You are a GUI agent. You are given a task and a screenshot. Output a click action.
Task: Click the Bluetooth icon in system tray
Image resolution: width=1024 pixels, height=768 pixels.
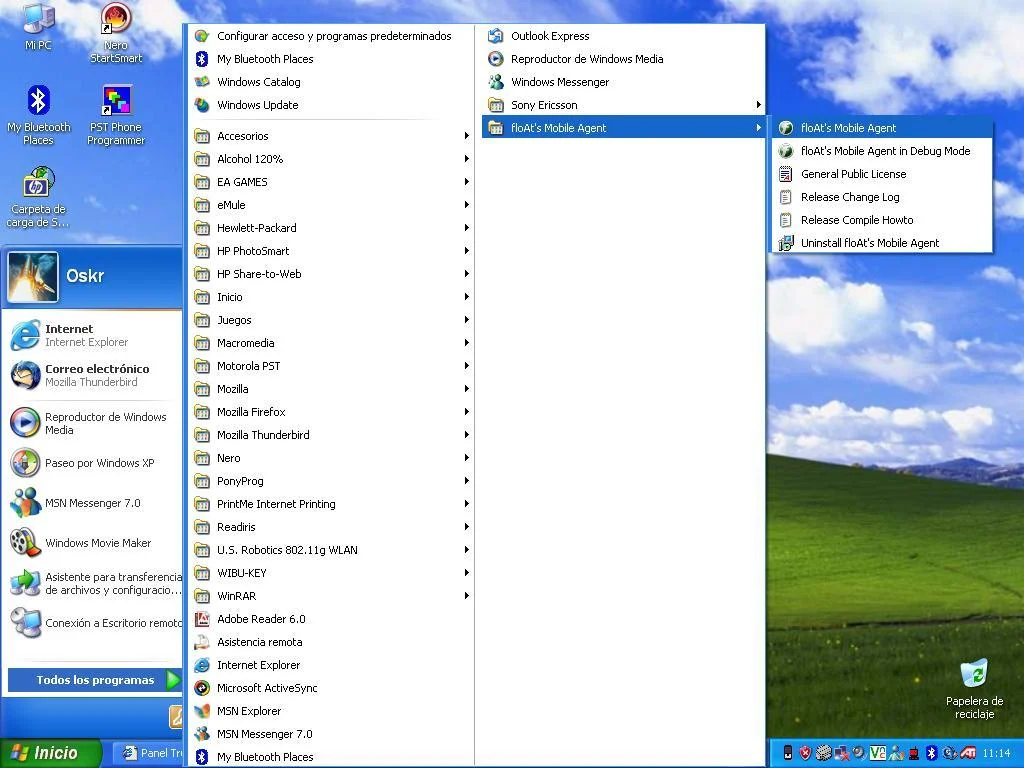(x=932, y=753)
